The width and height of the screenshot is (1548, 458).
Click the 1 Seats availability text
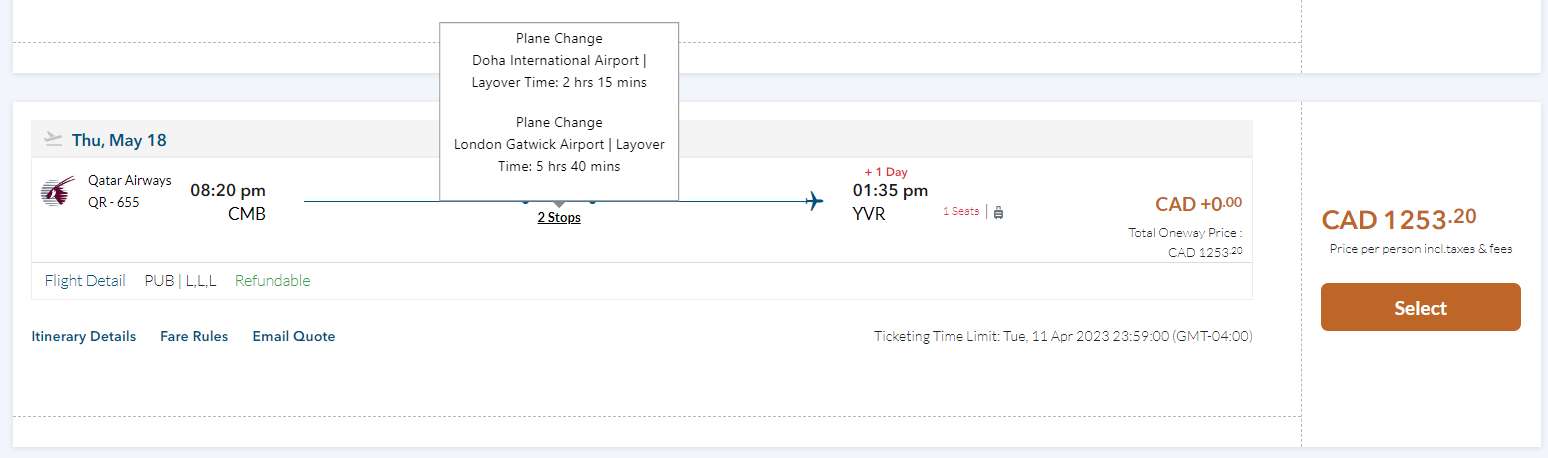tap(961, 212)
